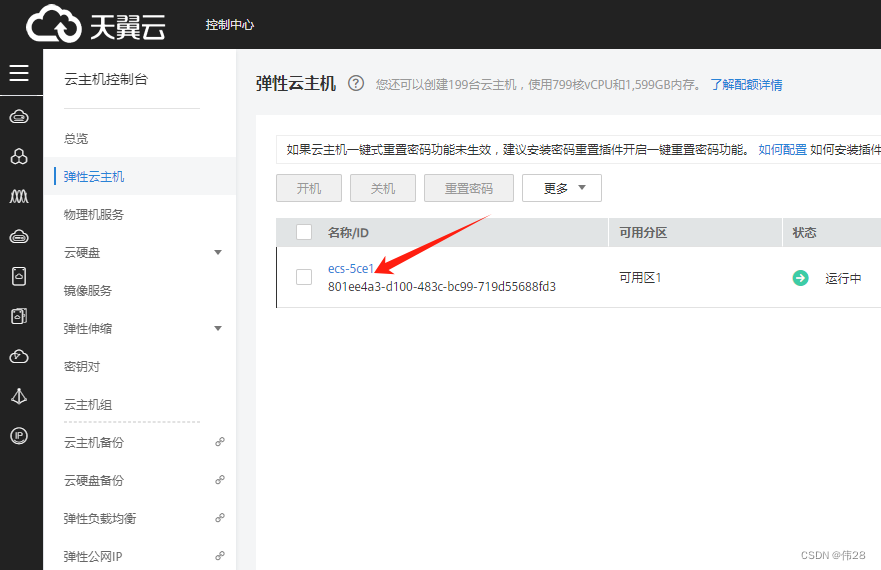Viewport: 881px width, 570px height.
Task: Open the ecs-5ce1 instance link
Action: tap(350, 269)
